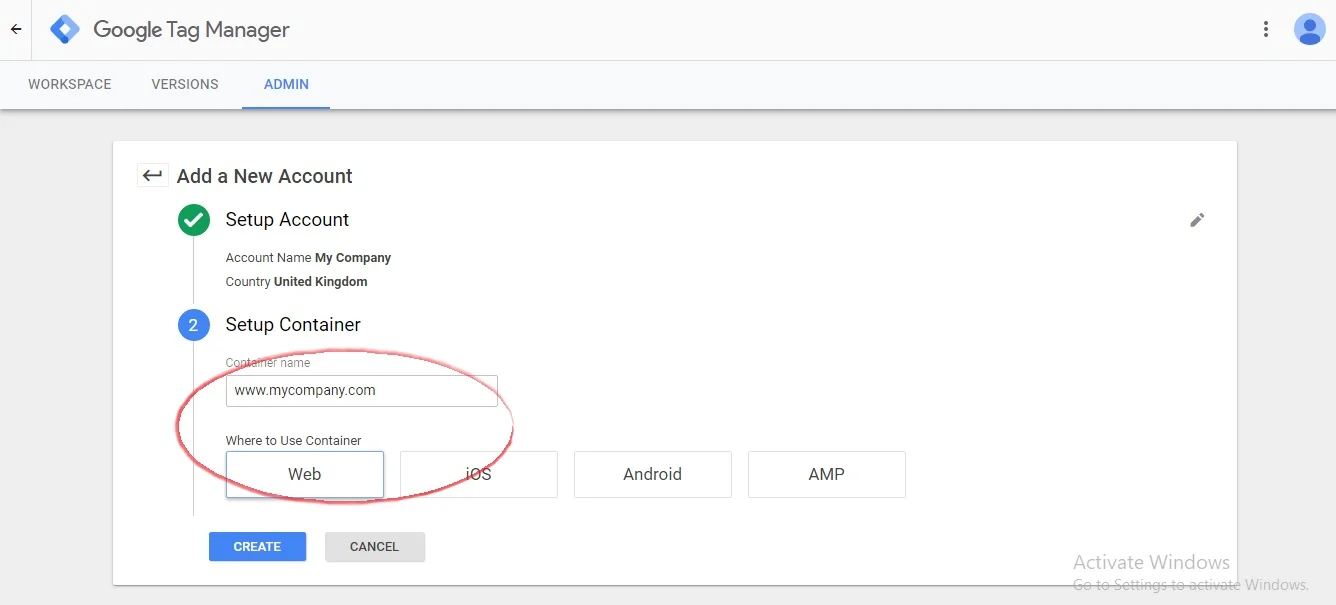The height and width of the screenshot is (605, 1336).
Task: Click the Google Tag Manager title text
Action: (x=191, y=30)
